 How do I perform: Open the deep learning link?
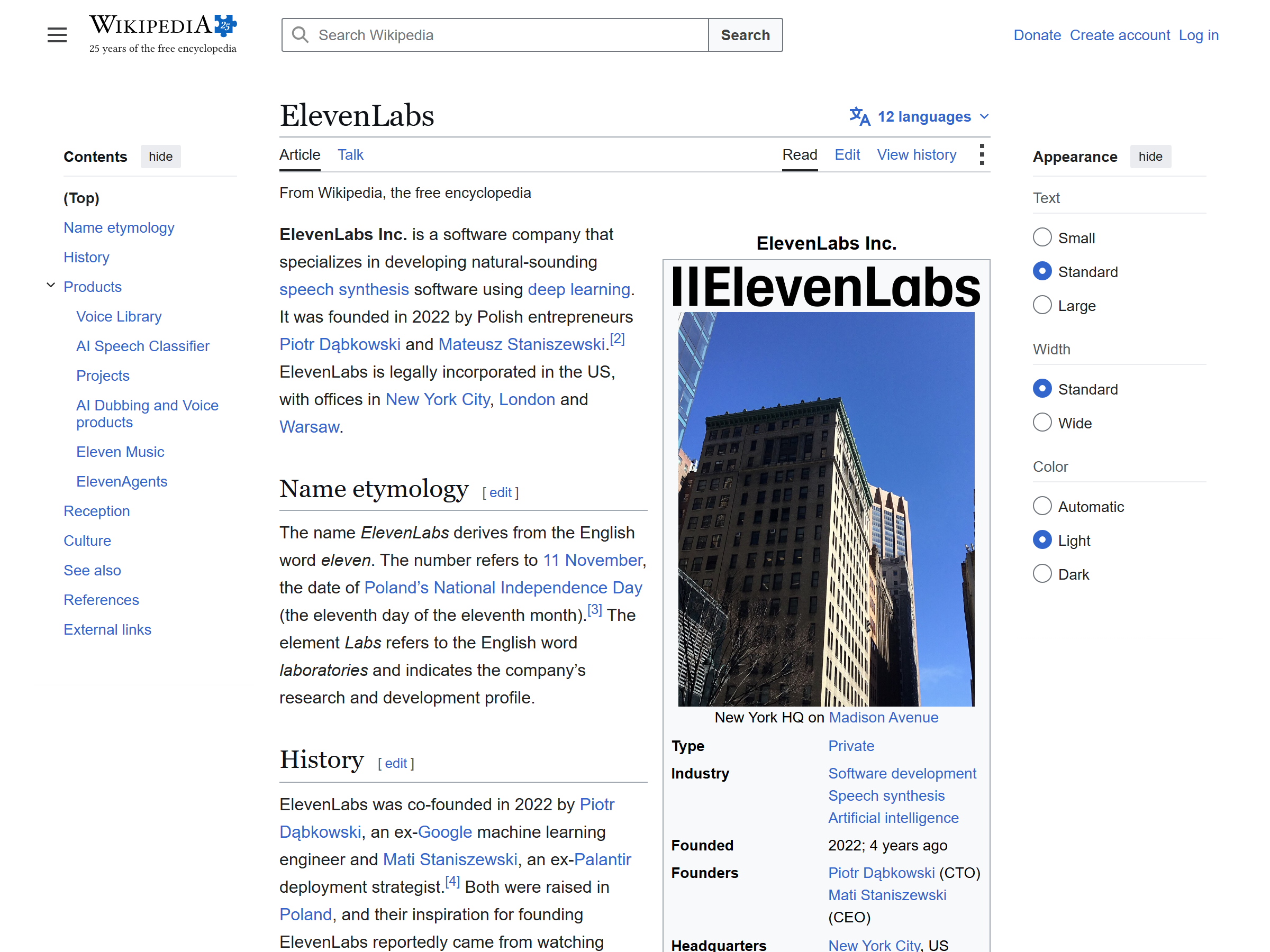(579, 289)
